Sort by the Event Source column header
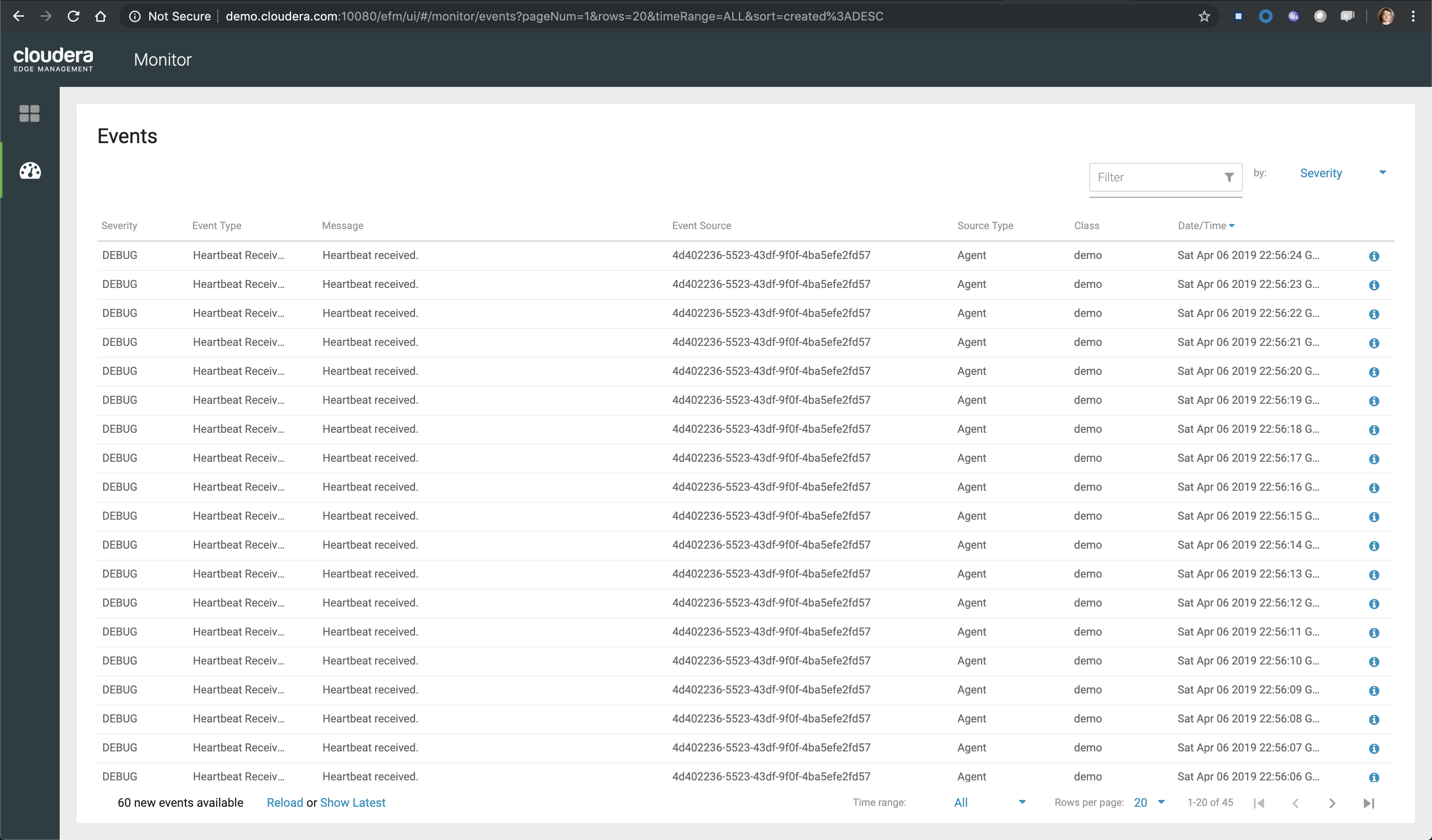1432x840 pixels. coord(701,226)
